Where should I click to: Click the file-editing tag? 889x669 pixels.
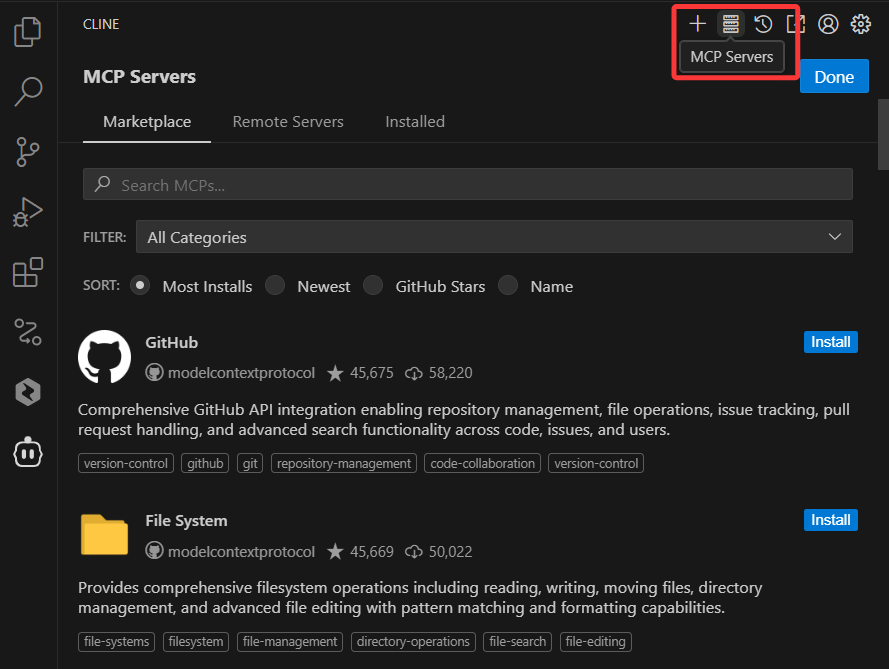tap(595, 642)
